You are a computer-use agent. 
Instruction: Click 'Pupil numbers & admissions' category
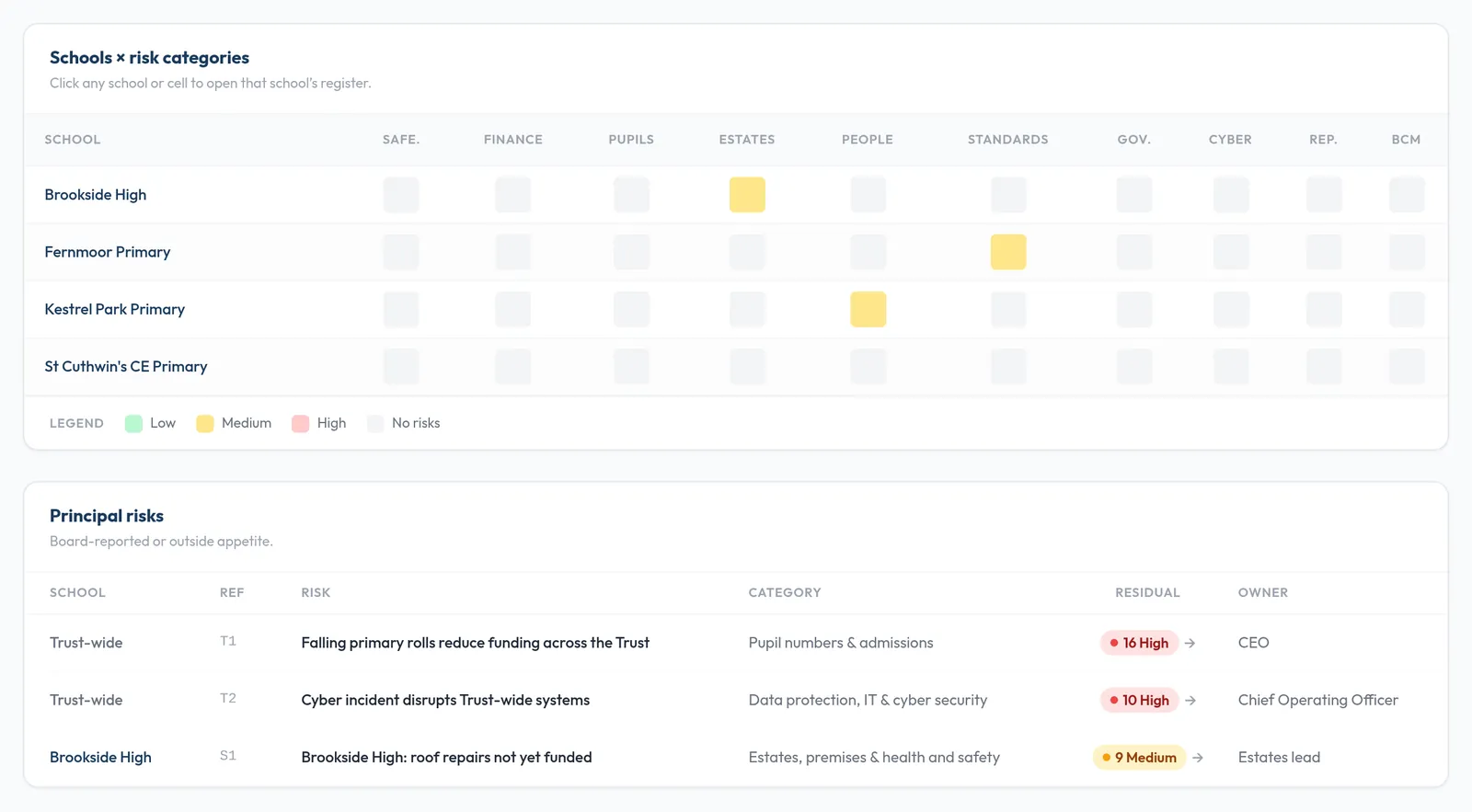[841, 643]
